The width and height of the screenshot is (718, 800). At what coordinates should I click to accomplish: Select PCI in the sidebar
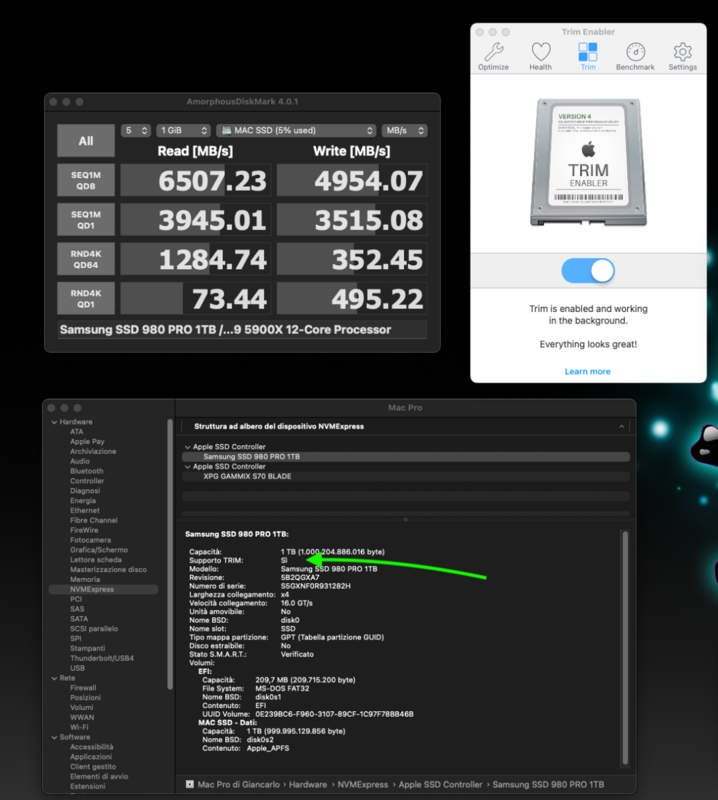click(x=76, y=599)
